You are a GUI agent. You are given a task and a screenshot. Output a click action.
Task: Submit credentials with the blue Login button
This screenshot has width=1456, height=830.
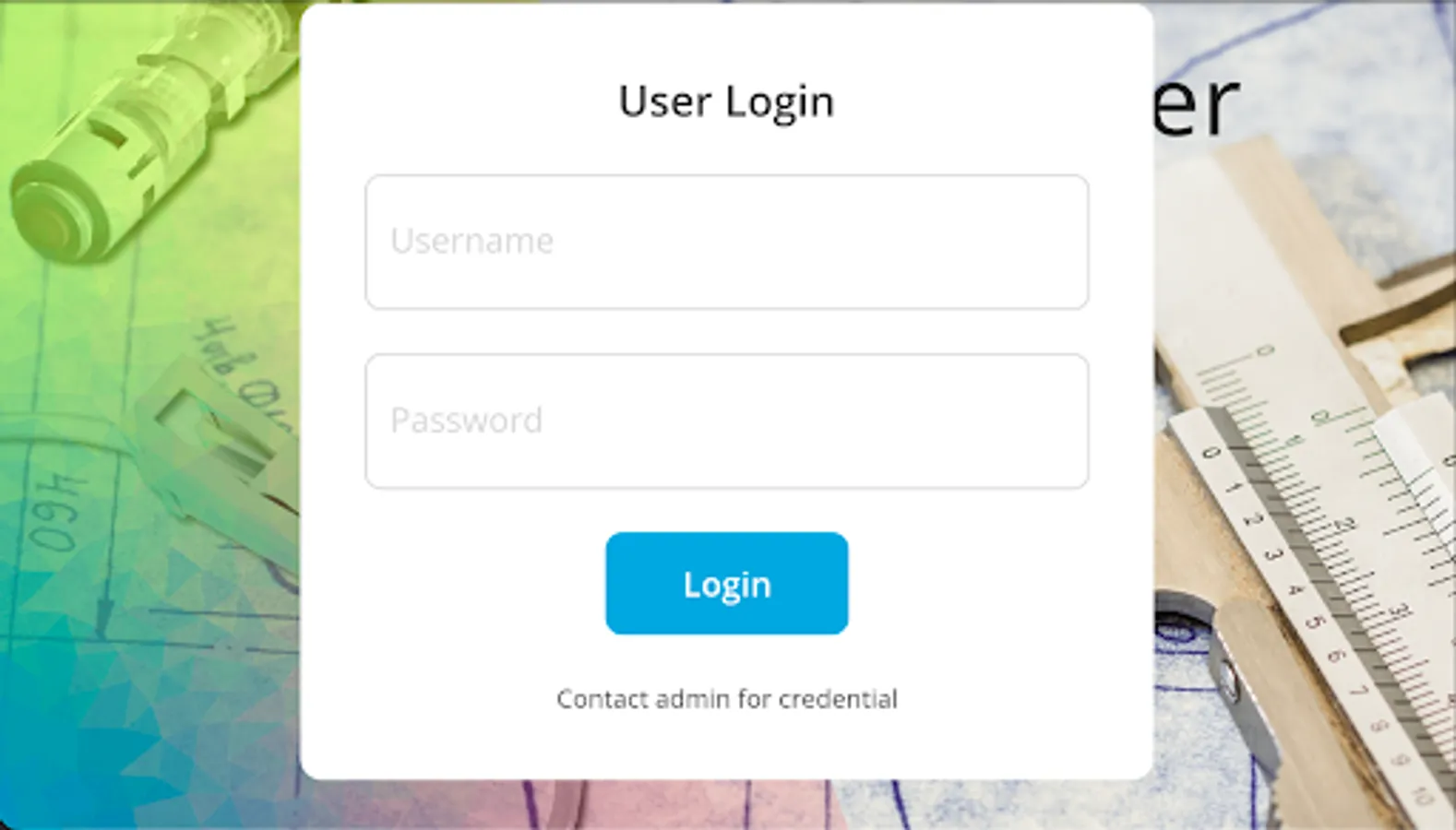pyautogui.click(x=727, y=583)
